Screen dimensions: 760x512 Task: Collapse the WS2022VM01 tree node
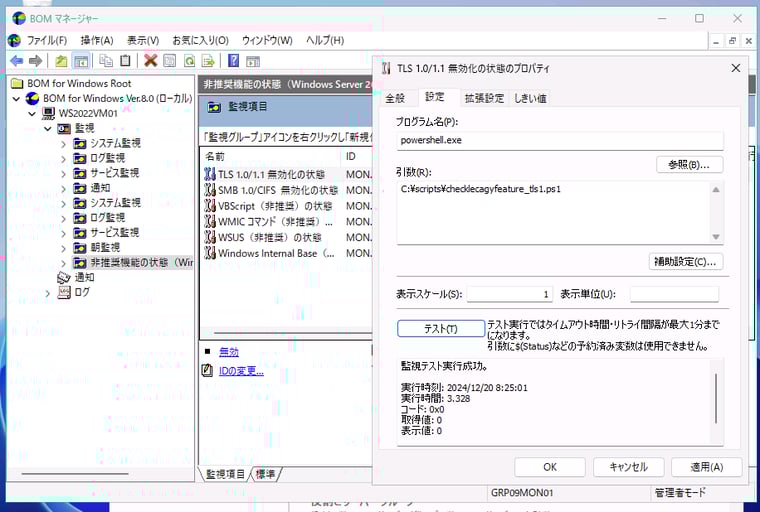click(32, 113)
